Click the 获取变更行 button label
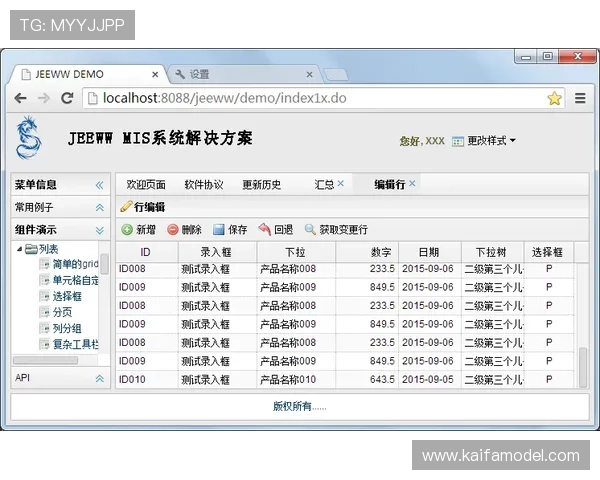The height and width of the screenshot is (480, 600). (343, 230)
